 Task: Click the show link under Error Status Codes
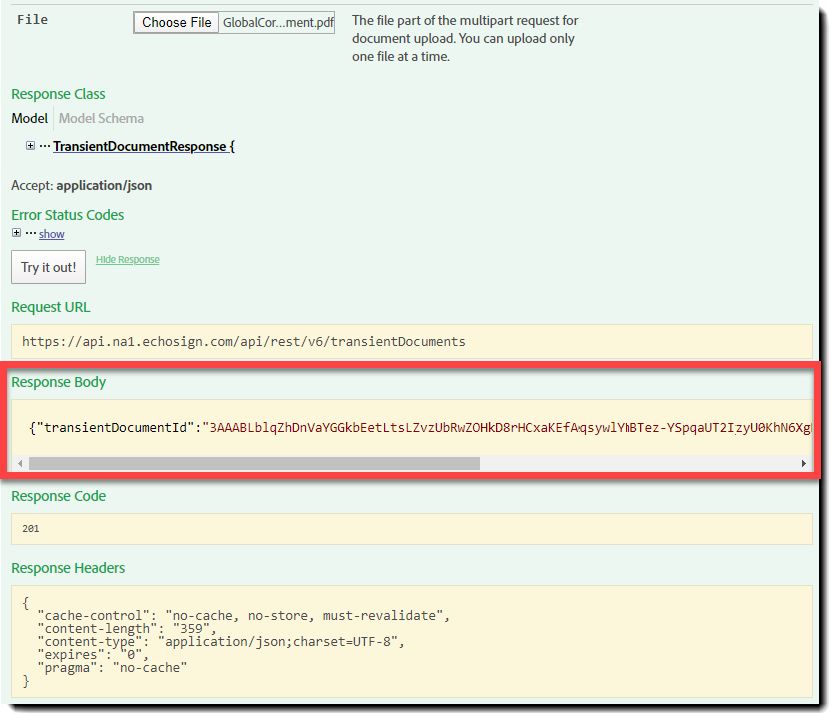51,234
